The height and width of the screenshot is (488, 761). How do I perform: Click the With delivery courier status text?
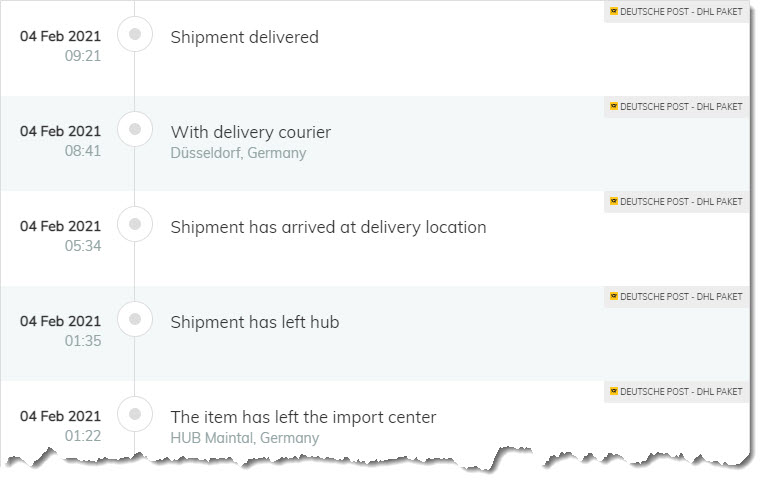250,132
